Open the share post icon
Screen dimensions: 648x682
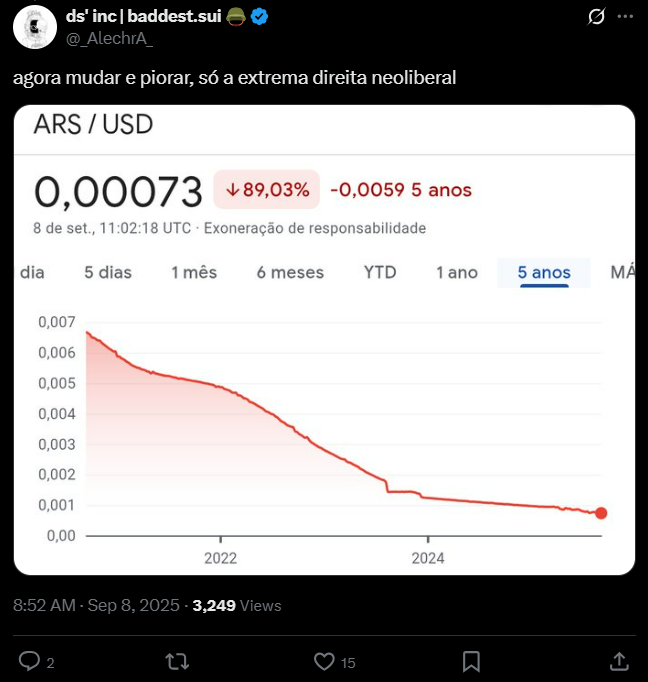[x=619, y=661]
